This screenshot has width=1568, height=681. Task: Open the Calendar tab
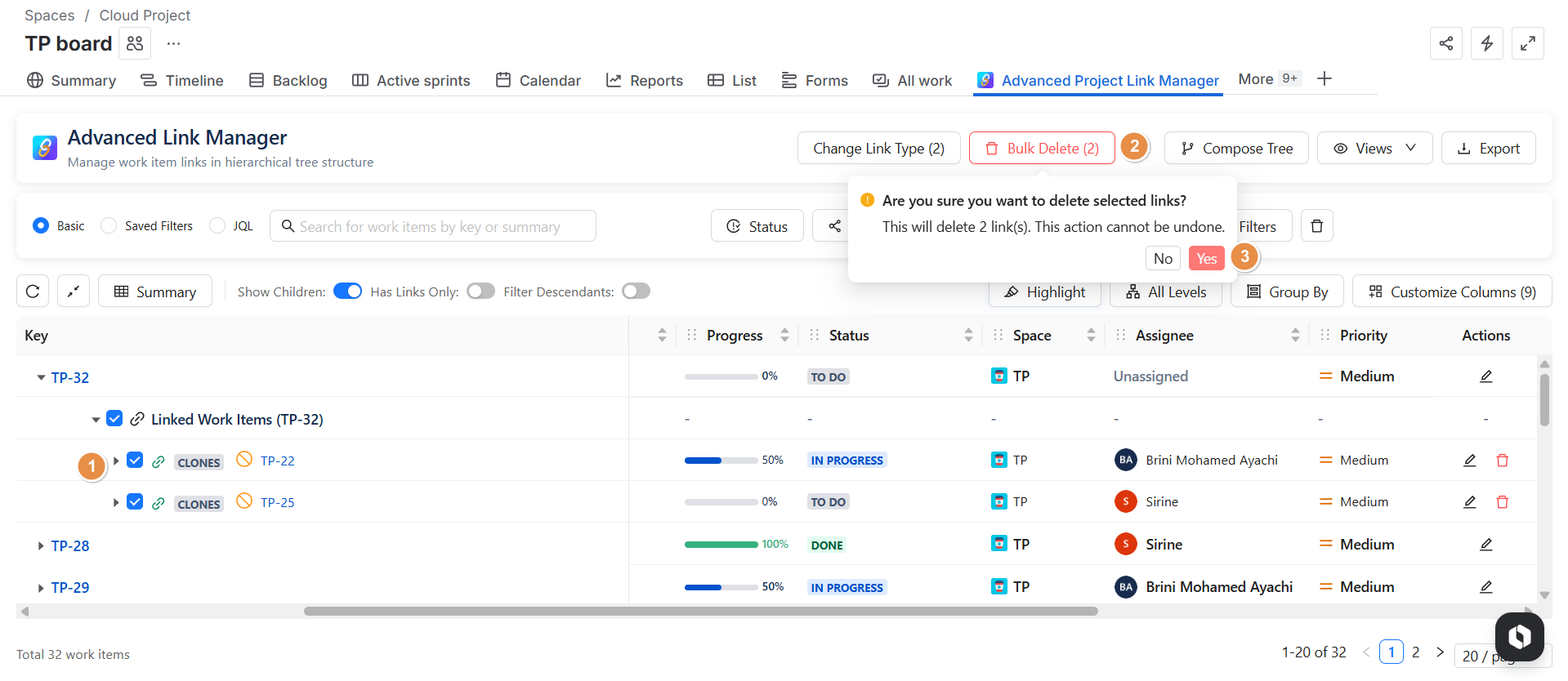tap(538, 80)
